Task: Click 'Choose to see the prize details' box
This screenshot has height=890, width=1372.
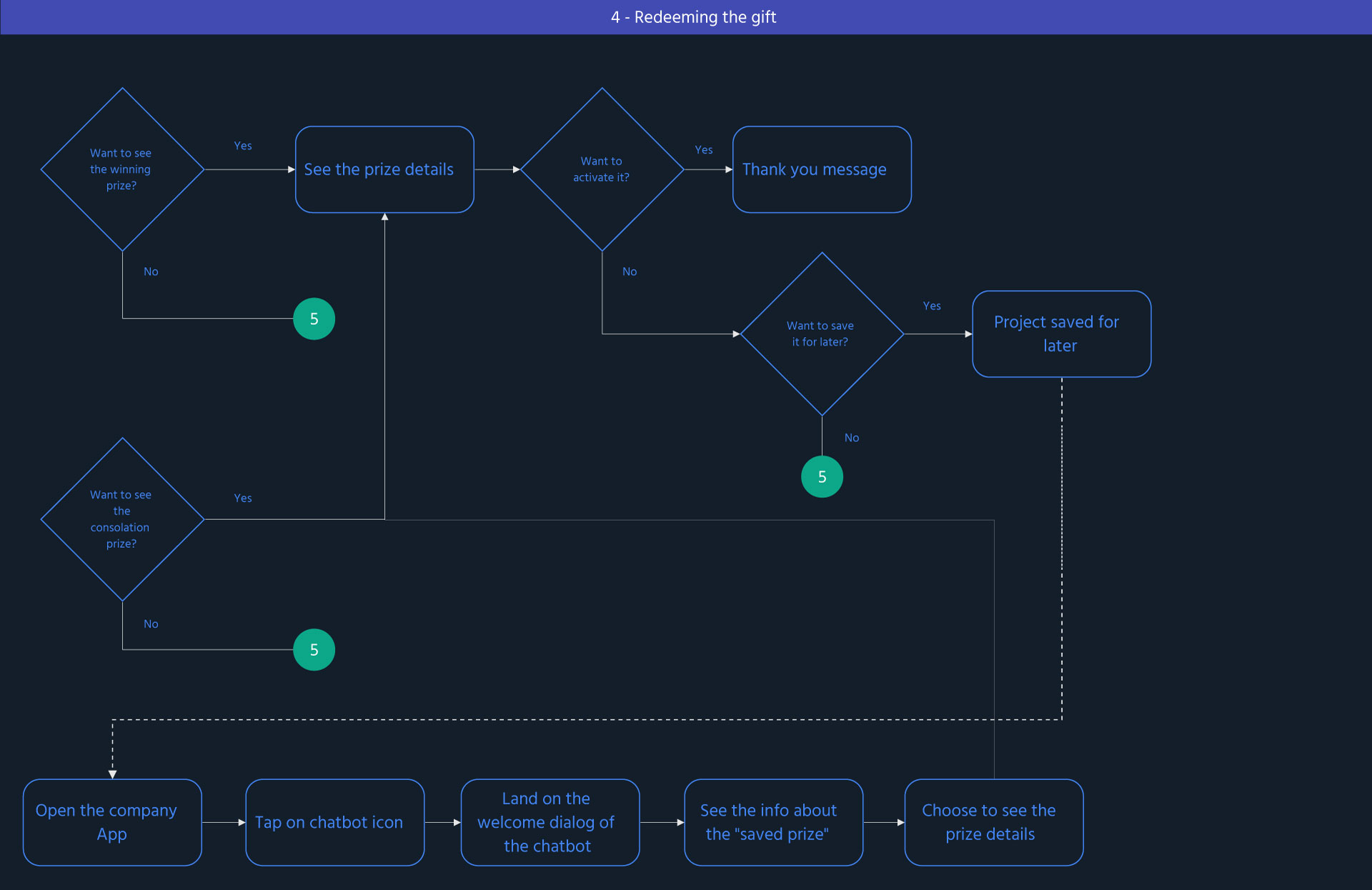Action: 994,822
